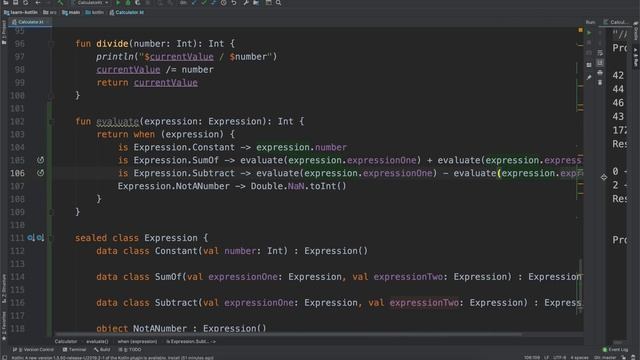Open the TODO tool window
640x360 pixels.
(130, 349)
